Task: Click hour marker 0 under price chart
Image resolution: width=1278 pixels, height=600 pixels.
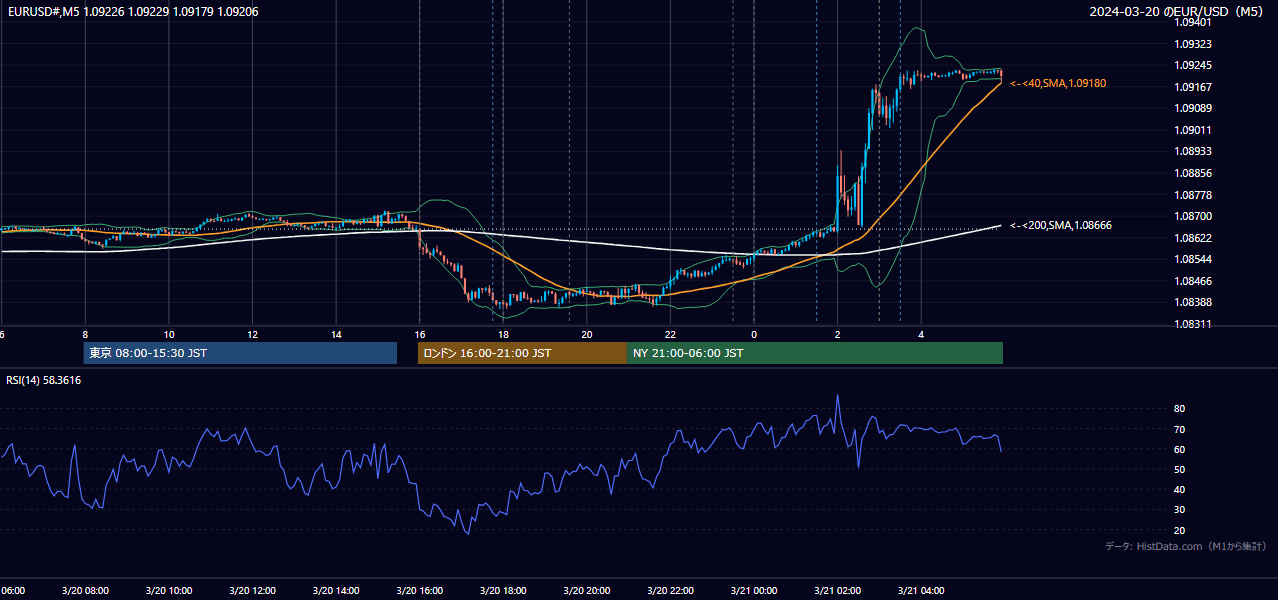Action: pos(754,334)
